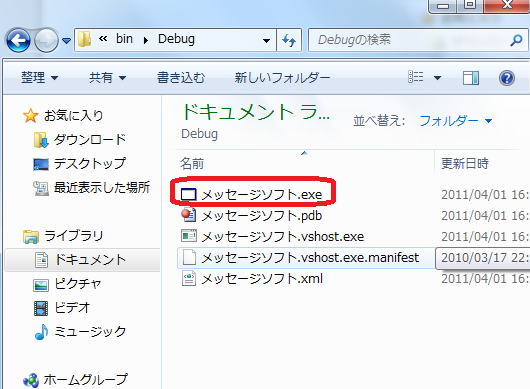Screen dimensions: 530x389
Task: Select the Debug breadcrumb in address bar
Action: coord(176,39)
